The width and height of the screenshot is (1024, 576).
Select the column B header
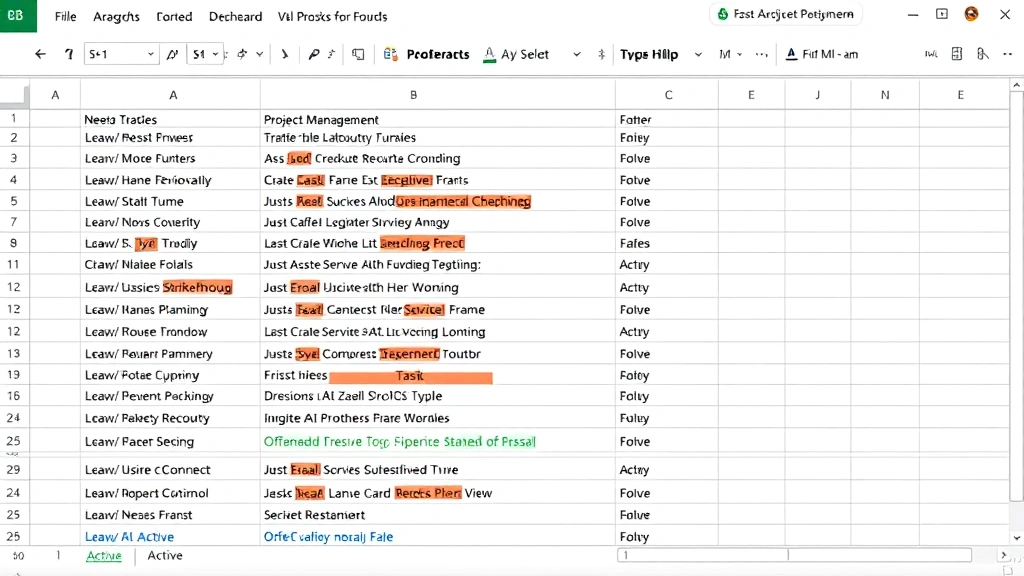pos(413,94)
